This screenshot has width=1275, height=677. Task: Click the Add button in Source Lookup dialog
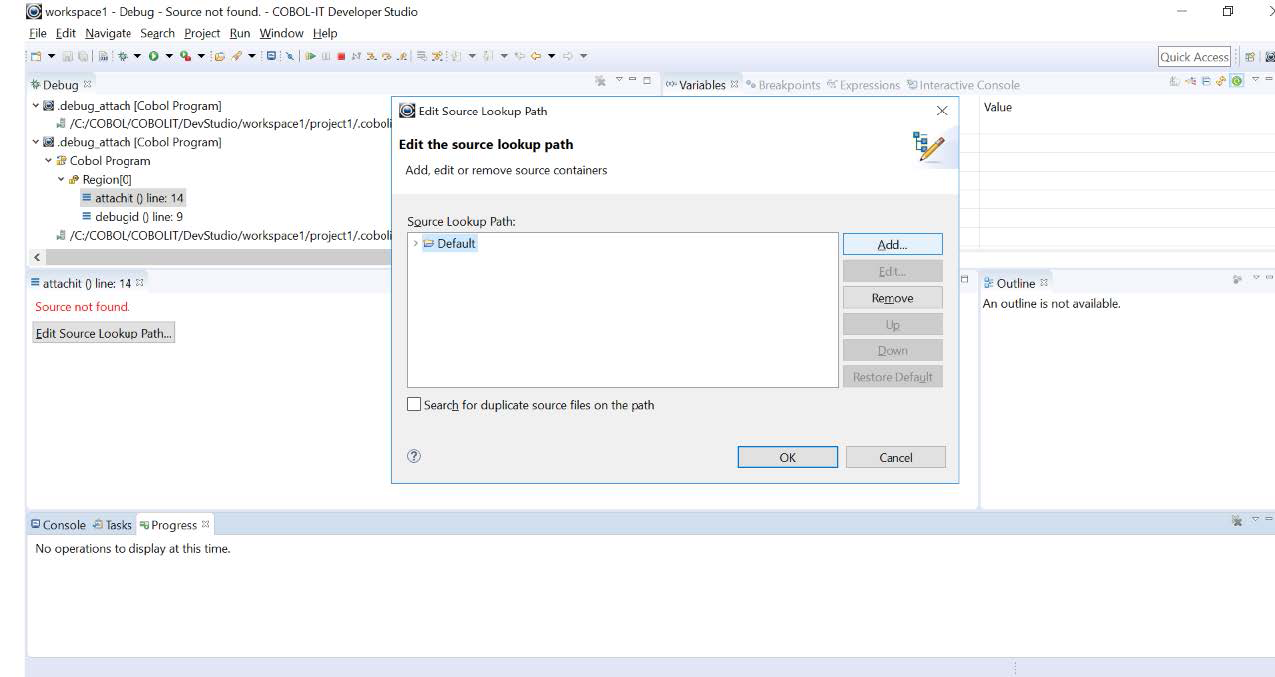click(x=893, y=243)
